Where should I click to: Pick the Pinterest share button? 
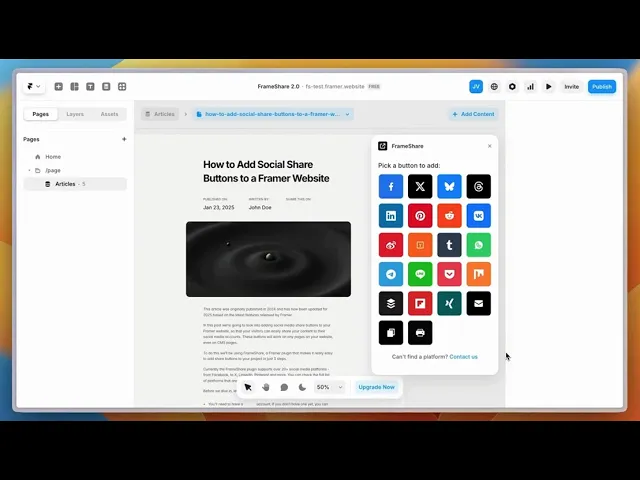tap(420, 216)
